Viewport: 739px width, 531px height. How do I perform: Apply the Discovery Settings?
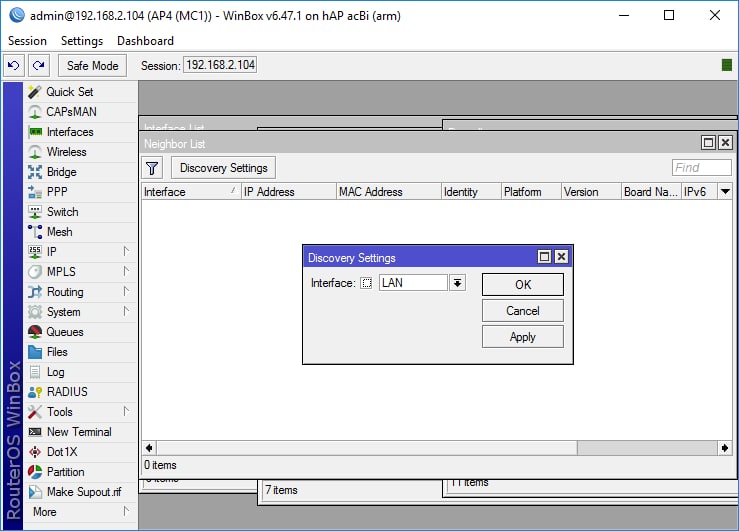pyautogui.click(x=523, y=337)
